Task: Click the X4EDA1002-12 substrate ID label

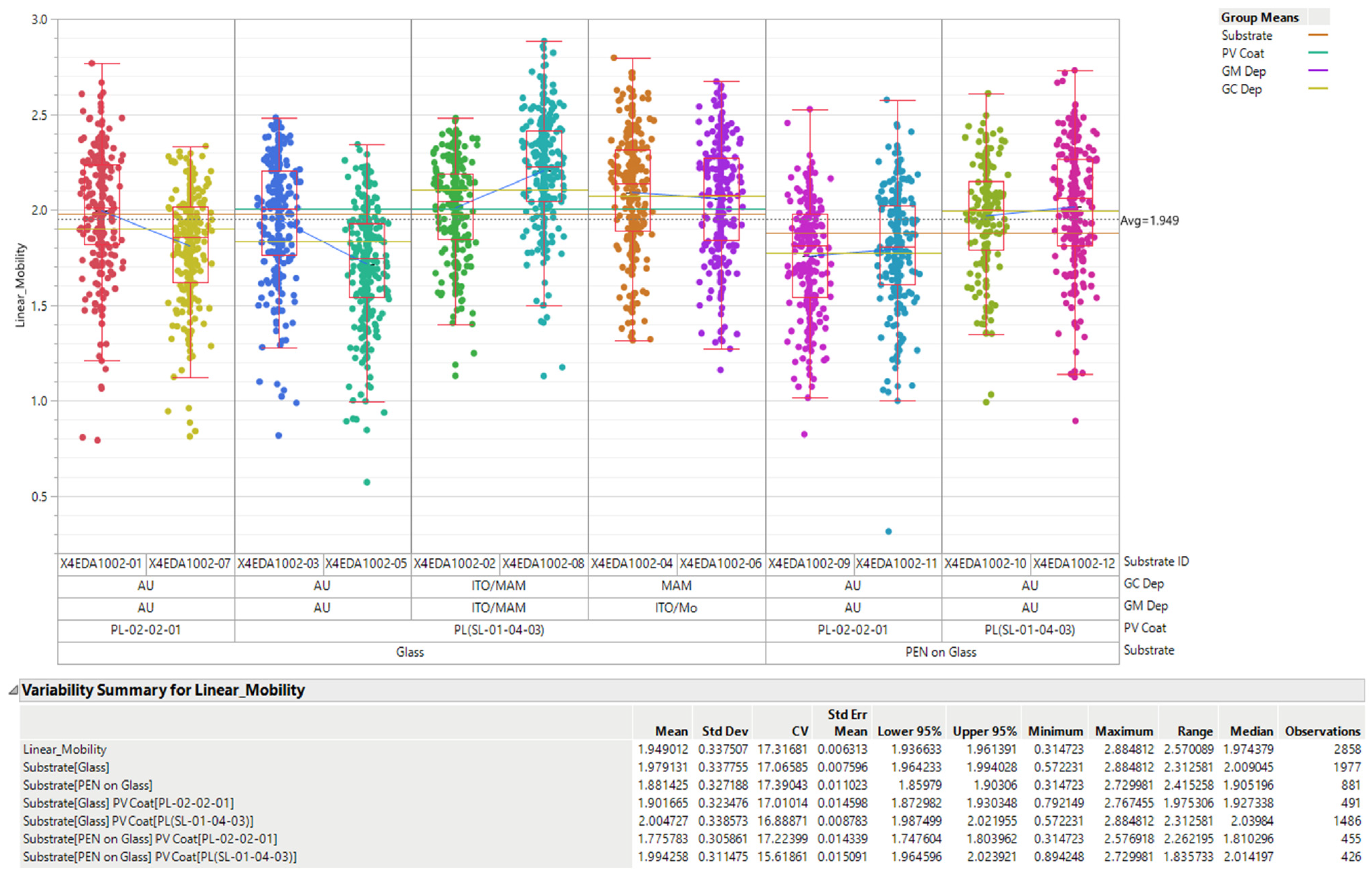Action: click(x=1074, y=564)
